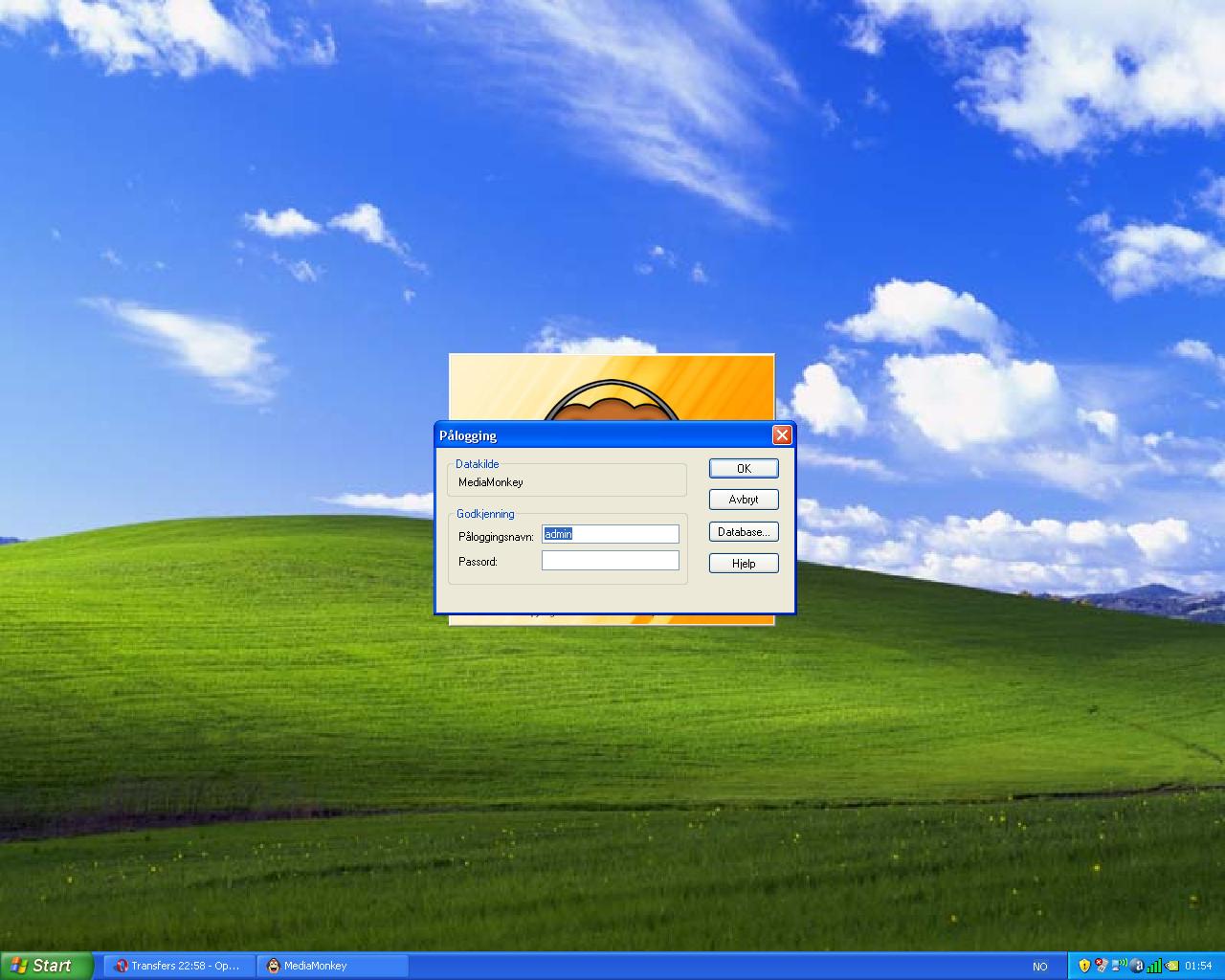Click the MediaMonkey splash screen image

point(612,388)
